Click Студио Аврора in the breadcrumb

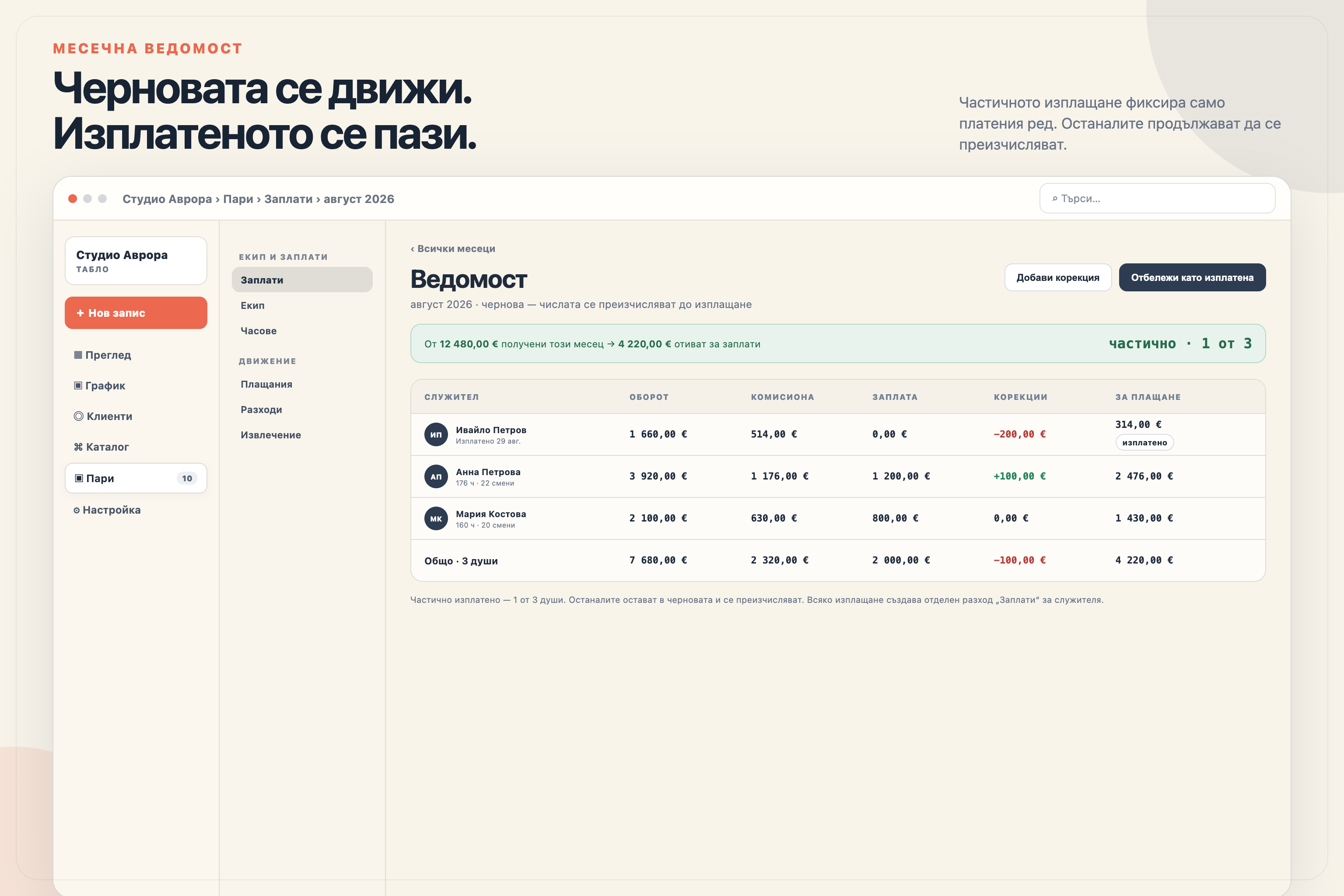(167, 199)
